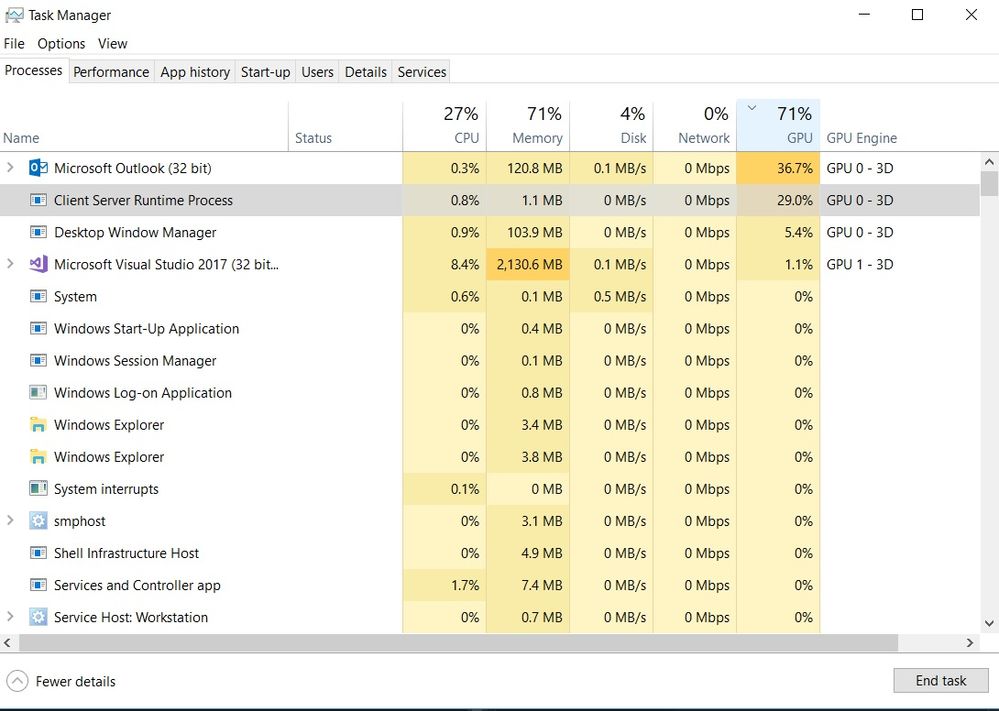The width and height of the screenshot is (999, 711).
Task: Click the sort arrow above the GPU column
Action: 752,108
